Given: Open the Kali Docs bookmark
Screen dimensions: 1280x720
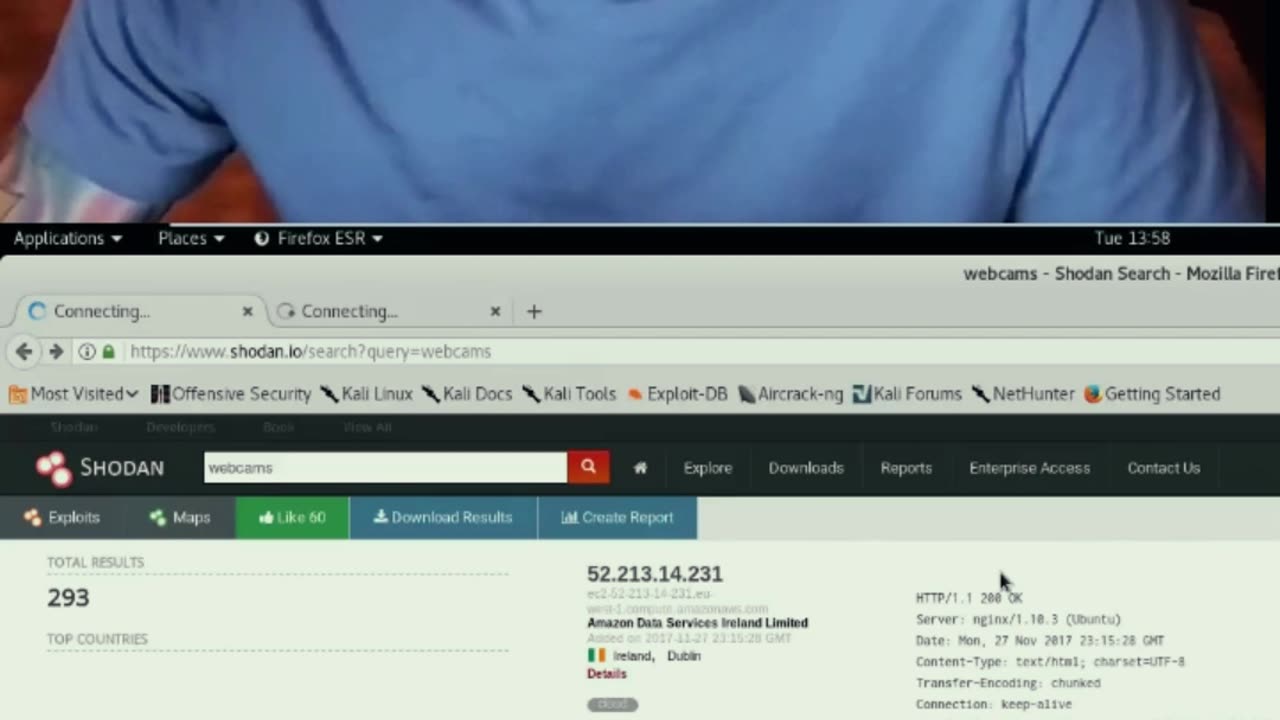Looking at the screenshot, I should tap(467, 394).
